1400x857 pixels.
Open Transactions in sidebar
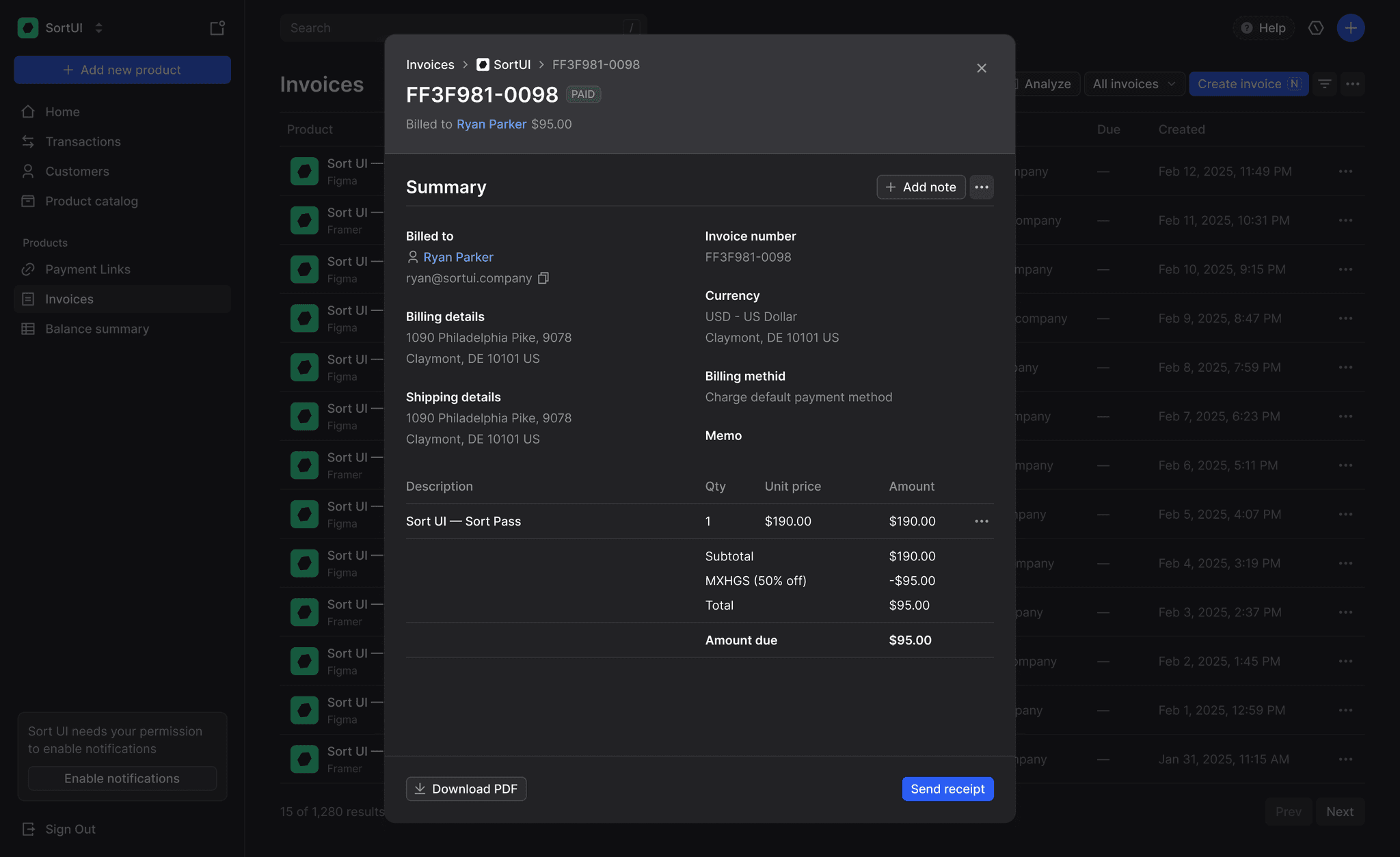point(122,141)
